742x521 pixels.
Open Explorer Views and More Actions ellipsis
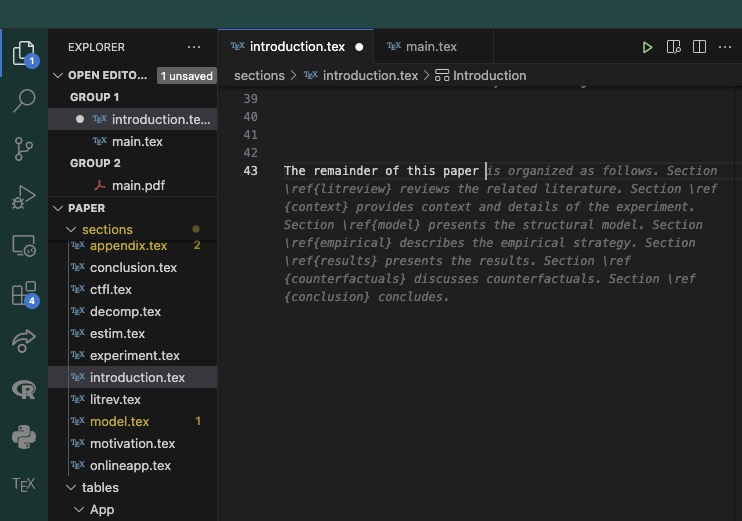tap(194, 47)
